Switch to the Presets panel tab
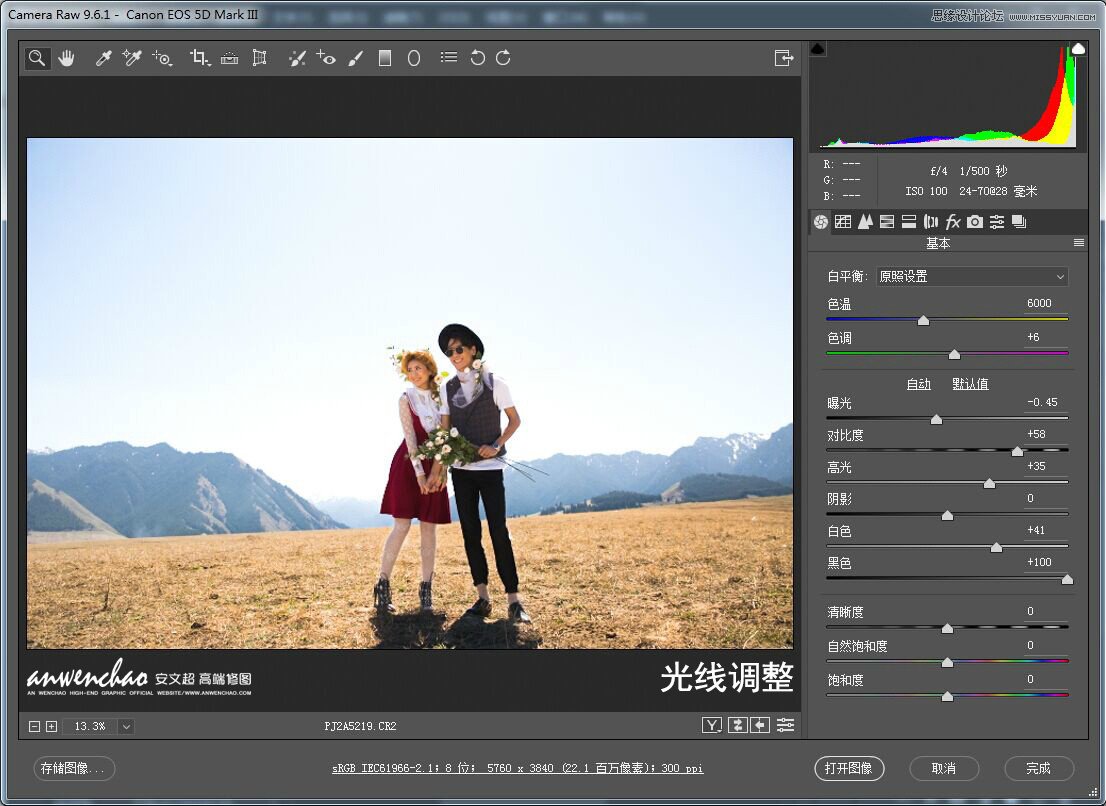 point(997,222)
